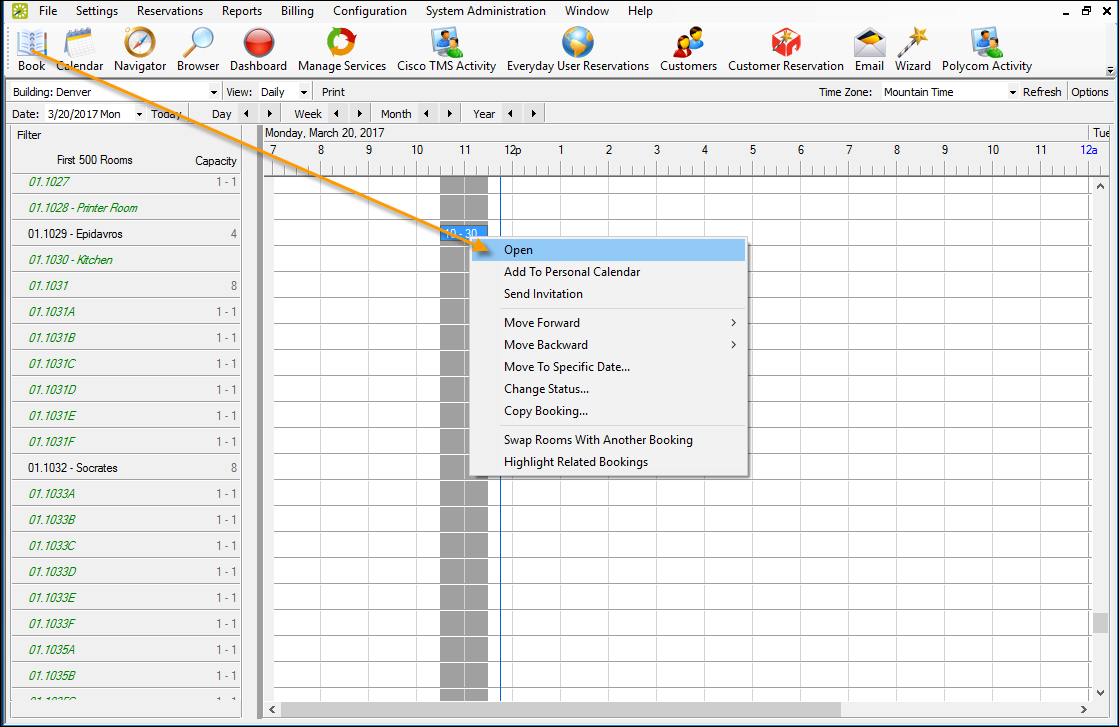Open Everyday User Reservations globe icon
1119x727 pixels.
click(x=577, y=44)
